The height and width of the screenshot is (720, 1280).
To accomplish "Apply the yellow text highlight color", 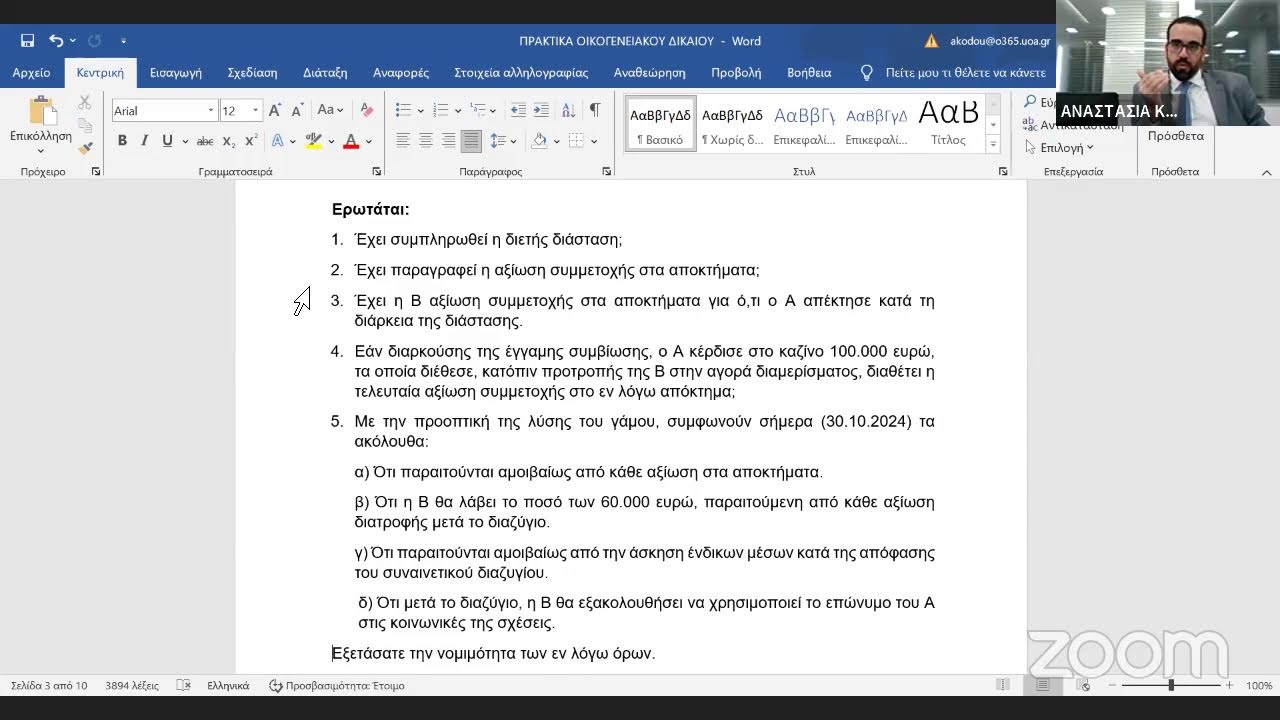I will (314, 141).
